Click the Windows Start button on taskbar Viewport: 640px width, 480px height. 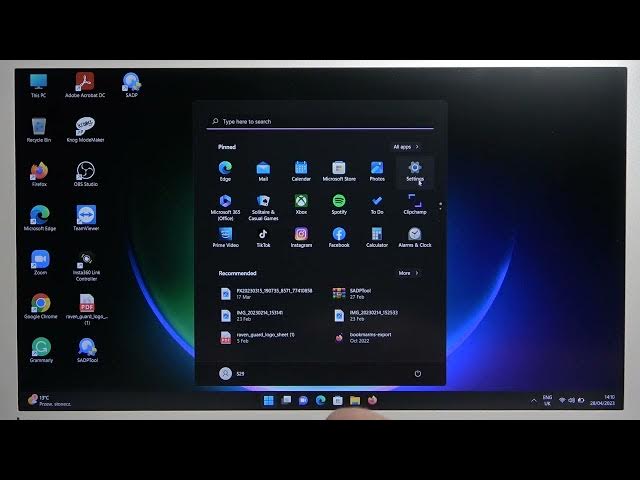point(269,400)
